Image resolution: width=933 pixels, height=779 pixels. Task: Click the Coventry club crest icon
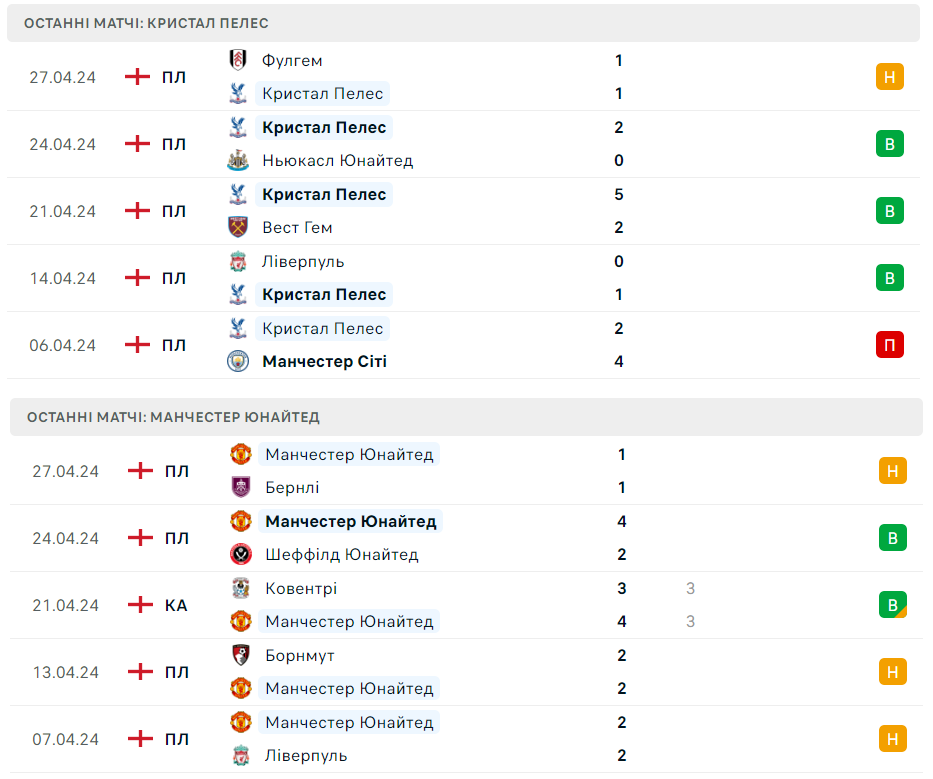pyautogui.click(x=240, y=588)
